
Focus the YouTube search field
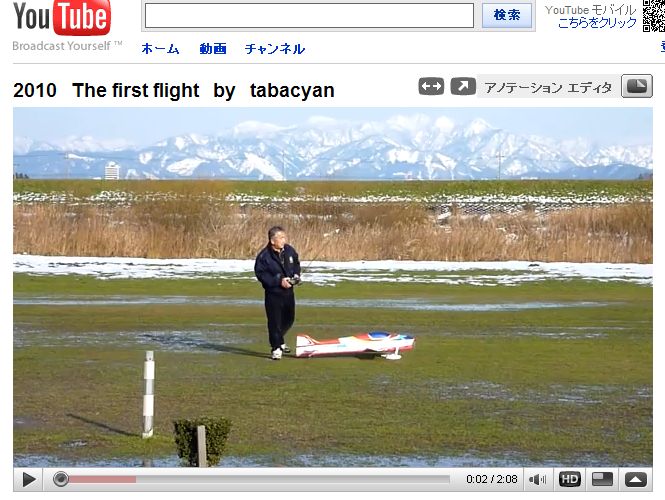(x=309, y=16)
